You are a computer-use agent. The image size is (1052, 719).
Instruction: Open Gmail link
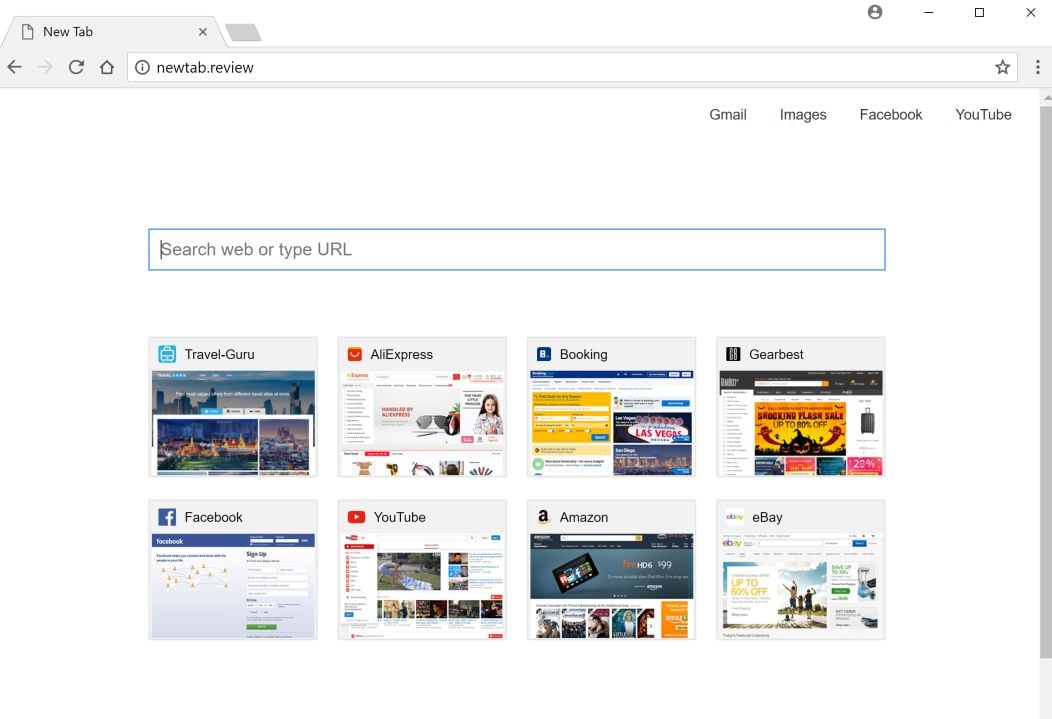(727, 114)
